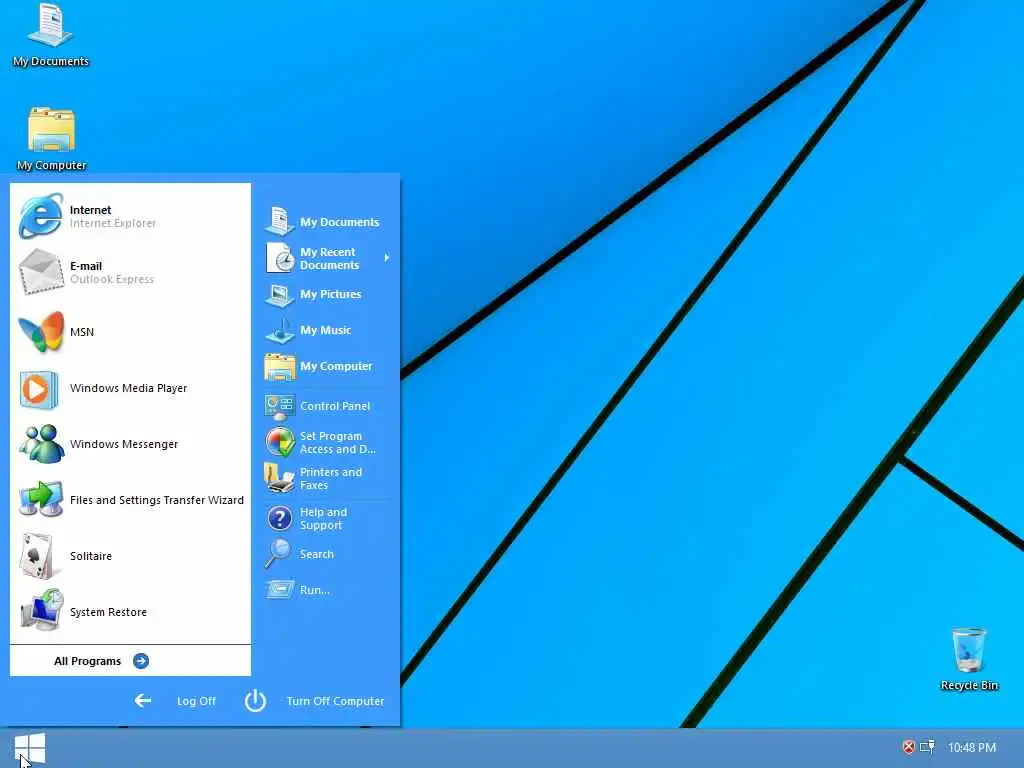Launch the Windows Messenger people icon
Viewport: 1024px width, 768px height.
(x=40, y=444)
